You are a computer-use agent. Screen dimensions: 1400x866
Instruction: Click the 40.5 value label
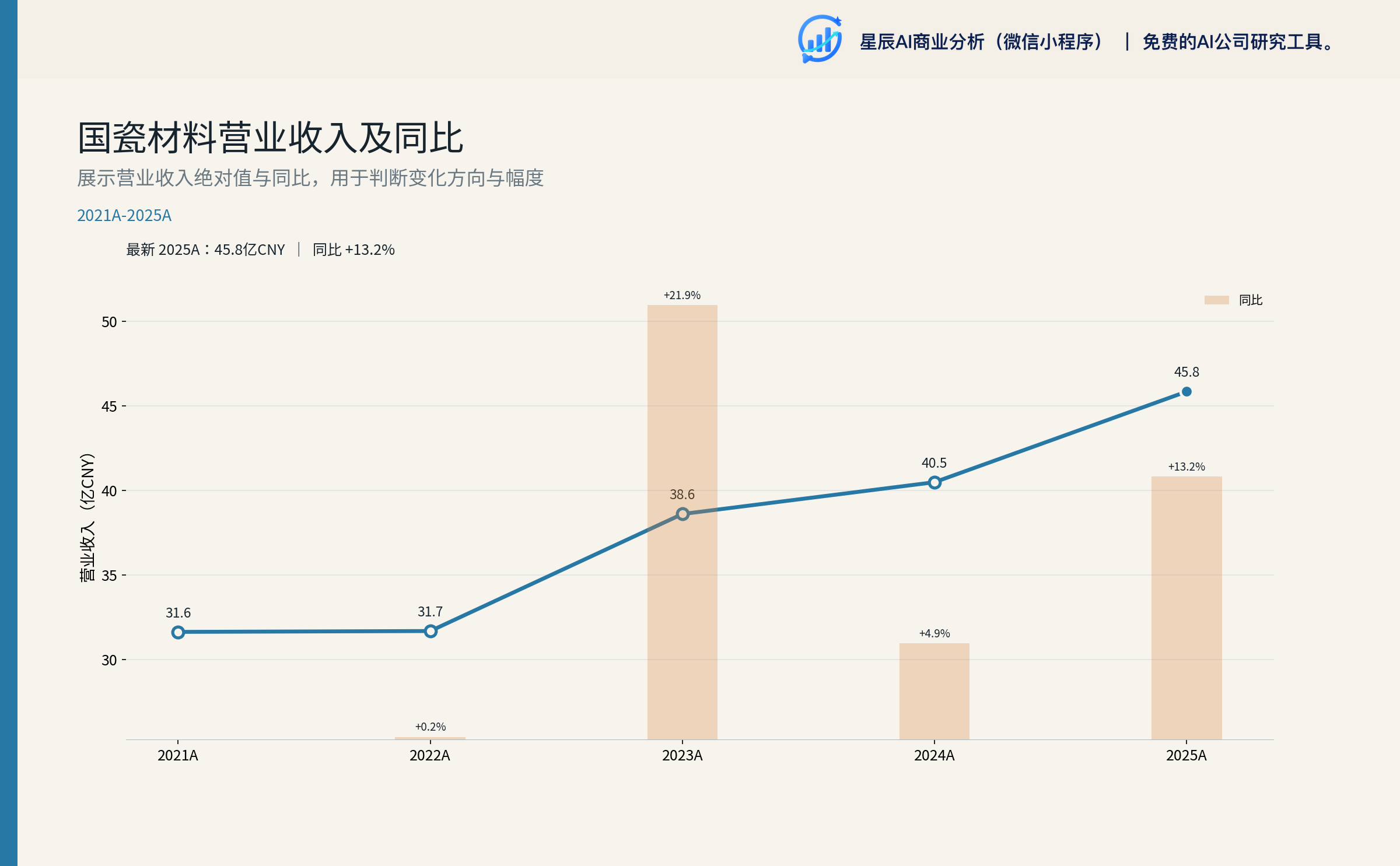coord(934,463)
